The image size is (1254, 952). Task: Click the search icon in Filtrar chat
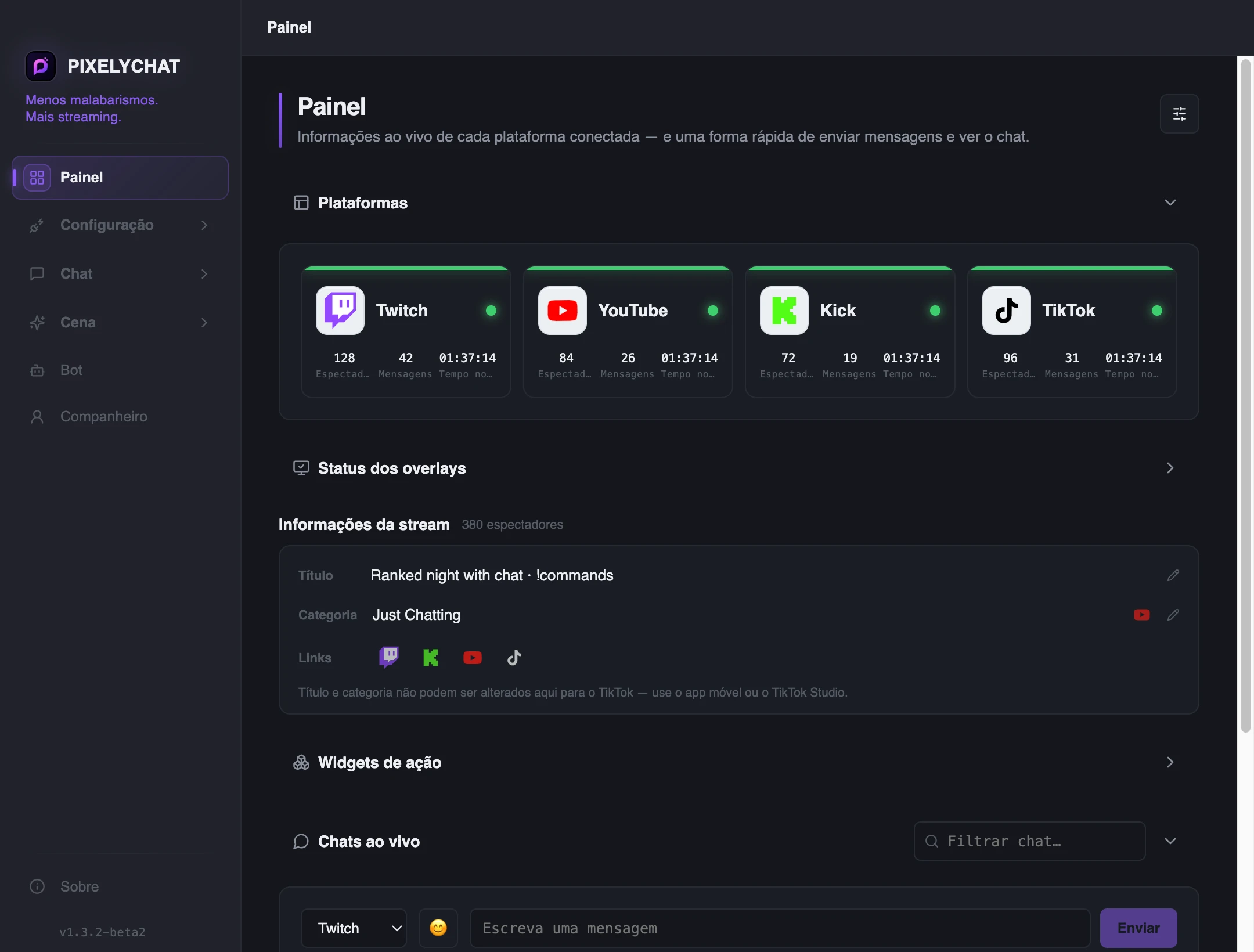click(932, 841)
